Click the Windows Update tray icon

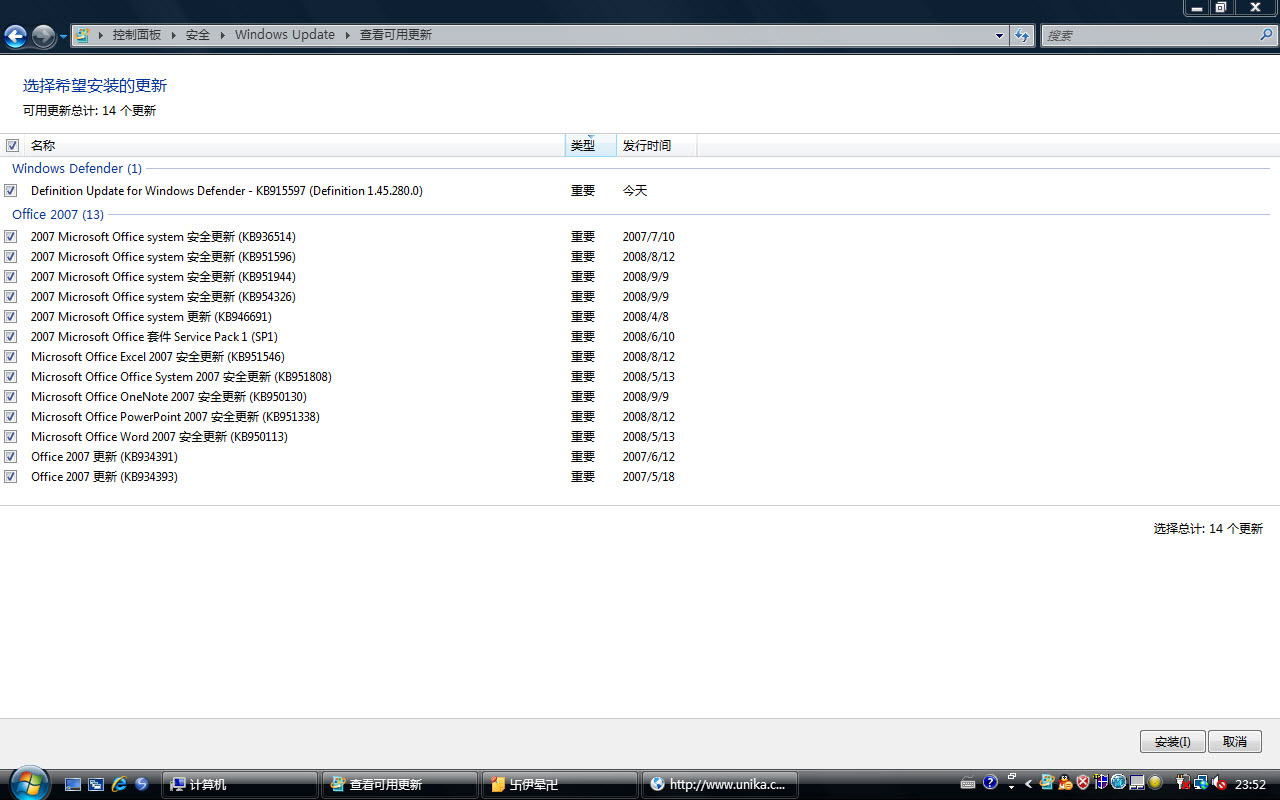(x=1047, y=783)
